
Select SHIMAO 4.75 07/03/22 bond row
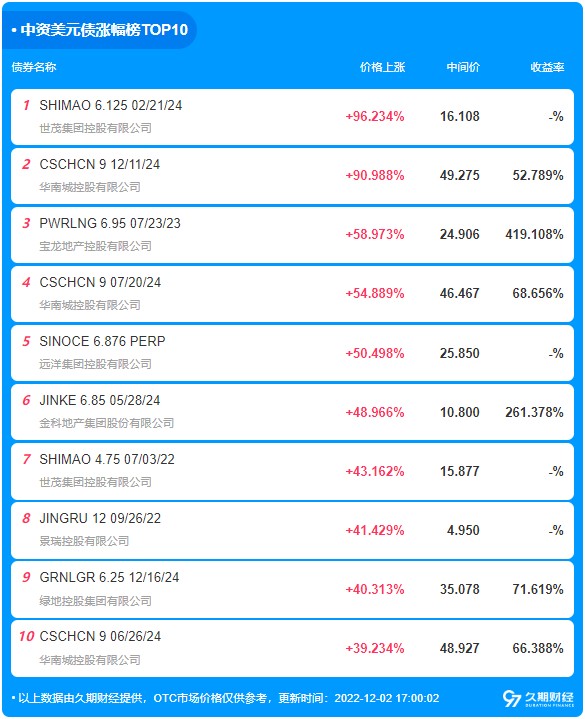pyautogui.click(x=292, y=471)
